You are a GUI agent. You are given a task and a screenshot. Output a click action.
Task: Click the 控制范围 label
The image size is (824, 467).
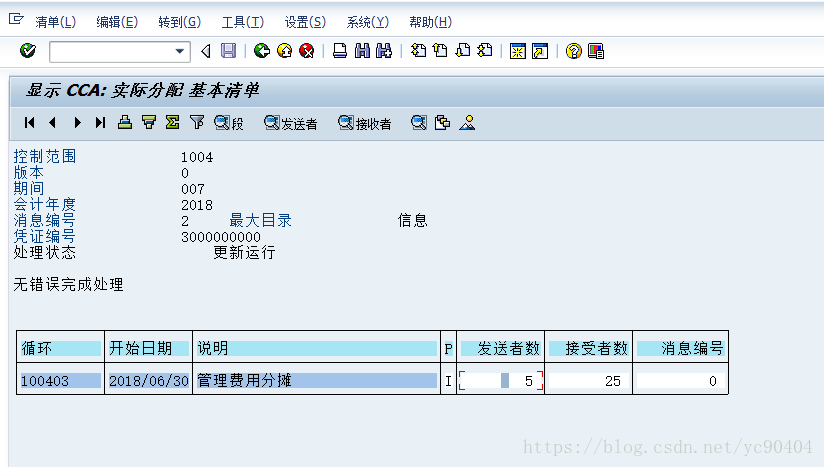[45, 156]
